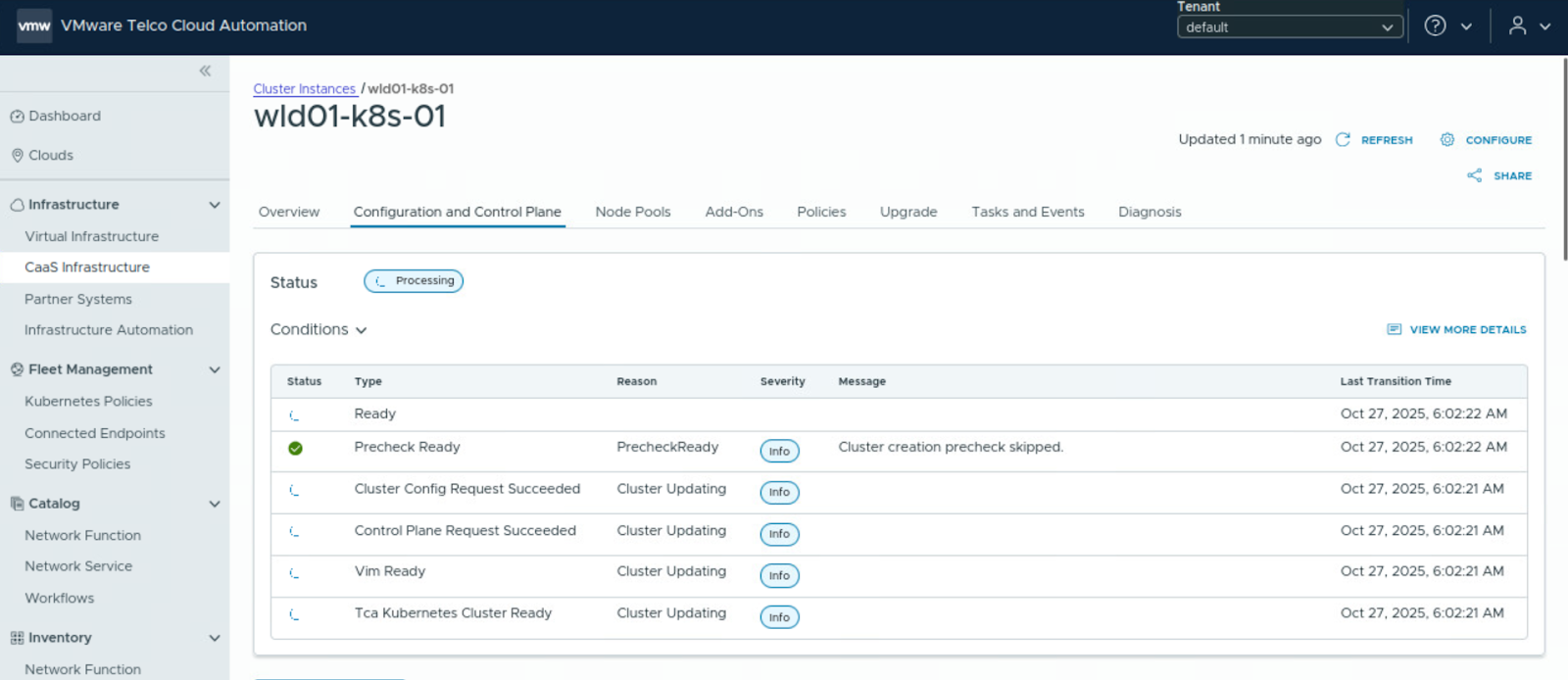This screenshot has width=1568, height=680.
Task: Collapse the Fleet Management sidebar group
Action: [x=215, y=369]
